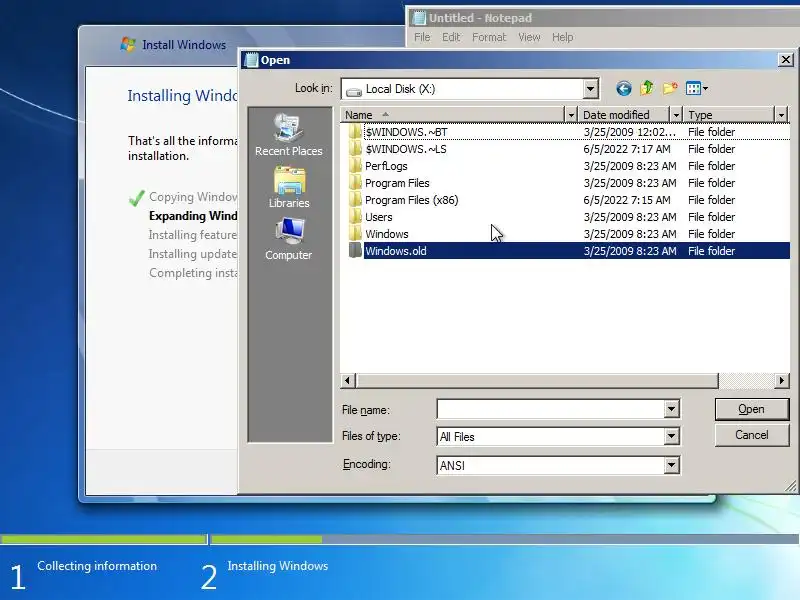Go up one folder level icon
The height and width of the screenshot is (600, 800).
click(646, 88)
